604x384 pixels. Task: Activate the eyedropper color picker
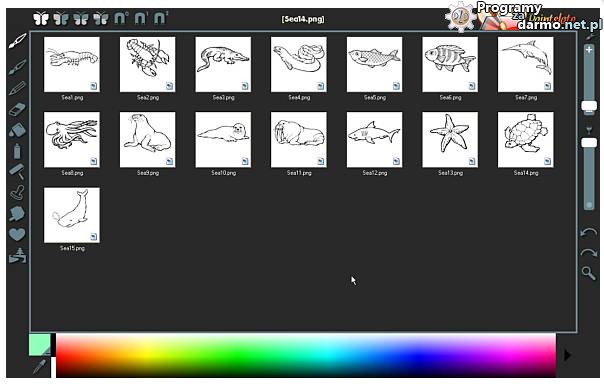39,366
